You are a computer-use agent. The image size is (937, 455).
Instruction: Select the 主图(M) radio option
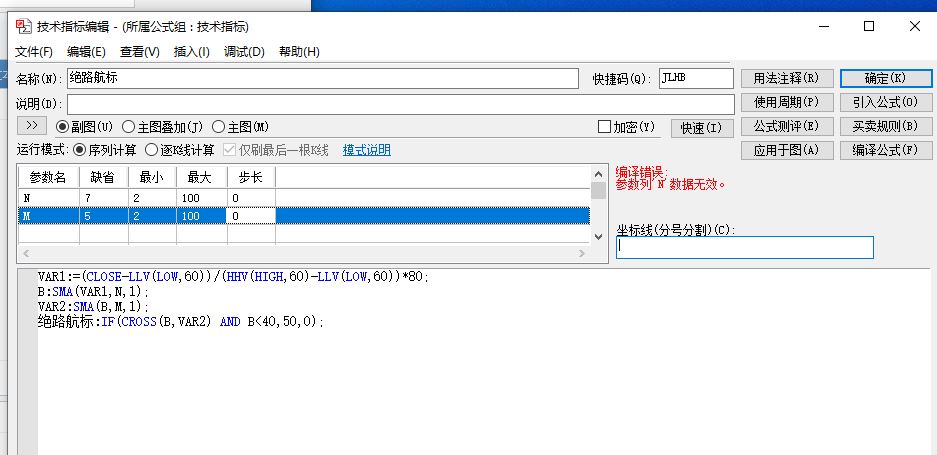pos(240,127)
